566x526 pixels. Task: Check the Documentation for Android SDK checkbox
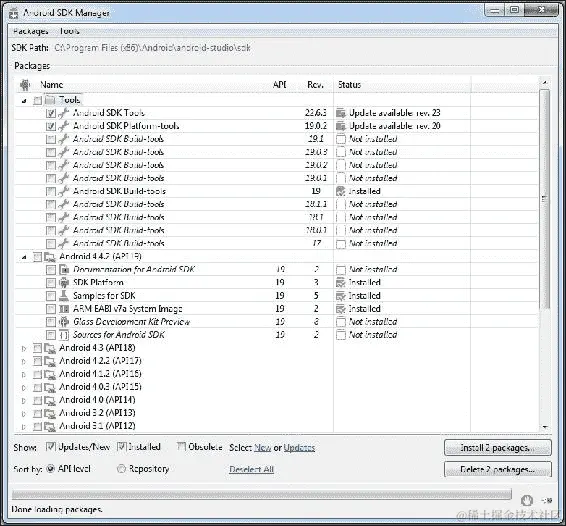[x=51, y=270]
